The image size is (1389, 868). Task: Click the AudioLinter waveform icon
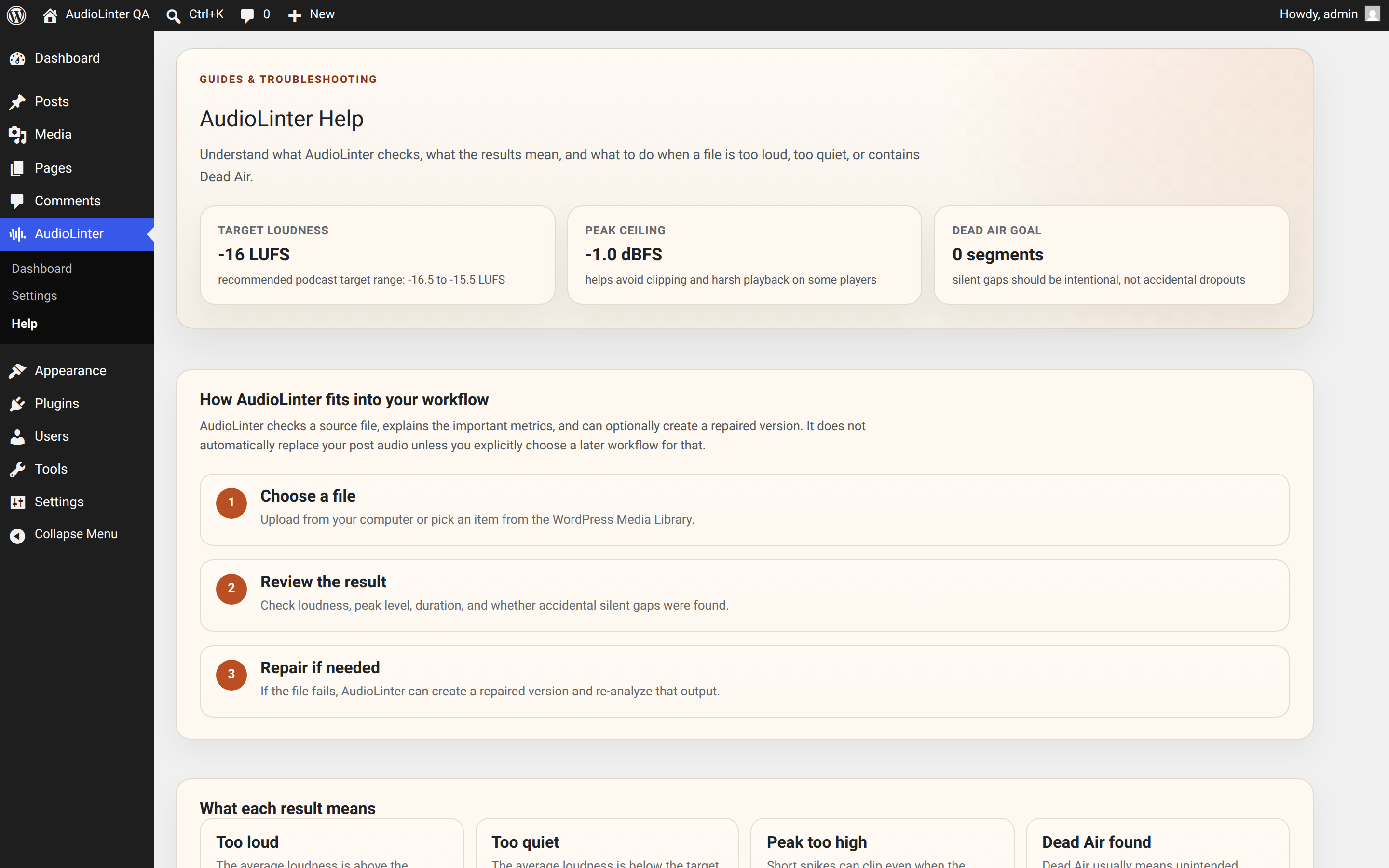click(x=17, y=234)
